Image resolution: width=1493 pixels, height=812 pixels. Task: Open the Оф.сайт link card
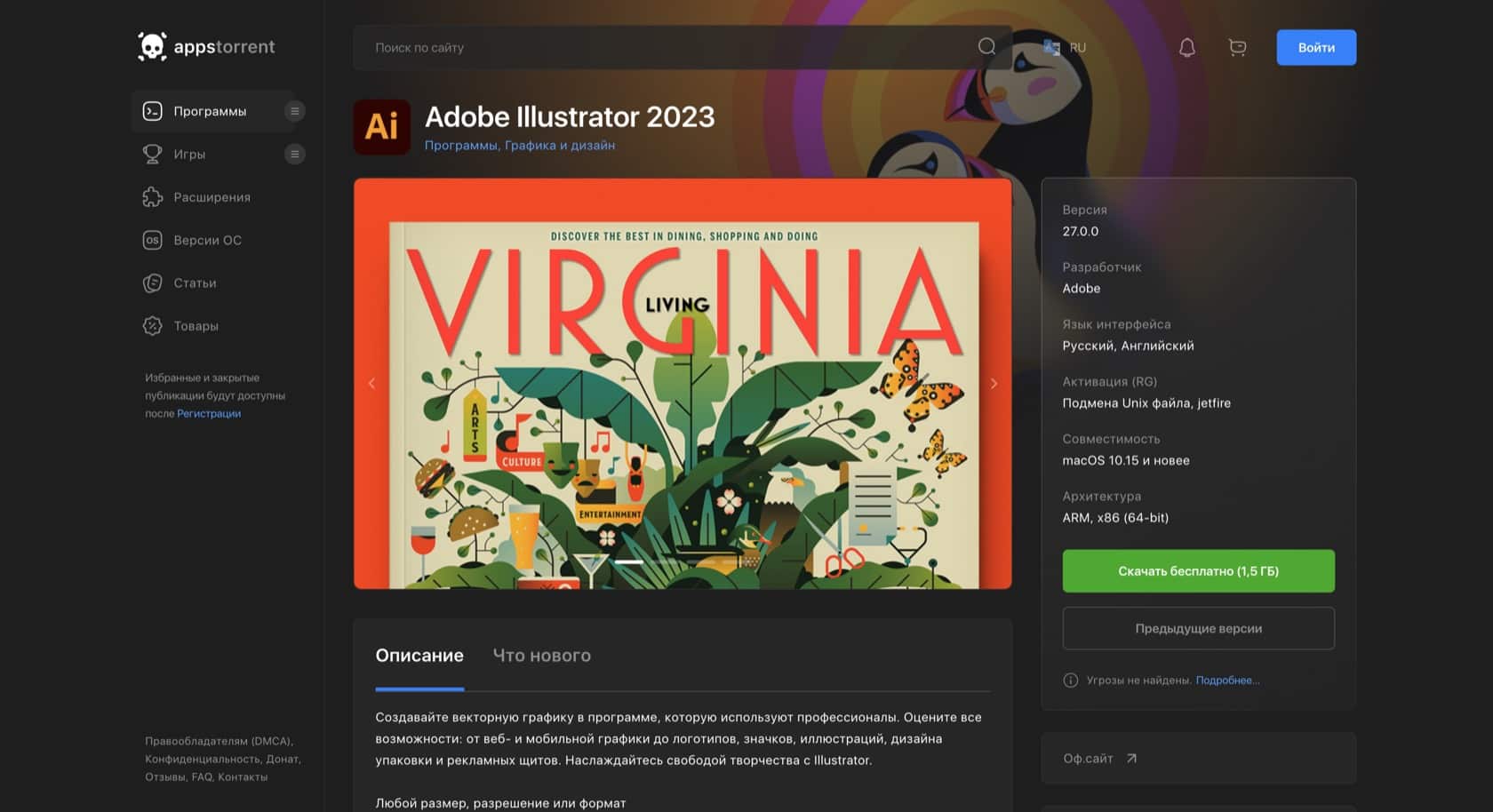coord(1198,758)
